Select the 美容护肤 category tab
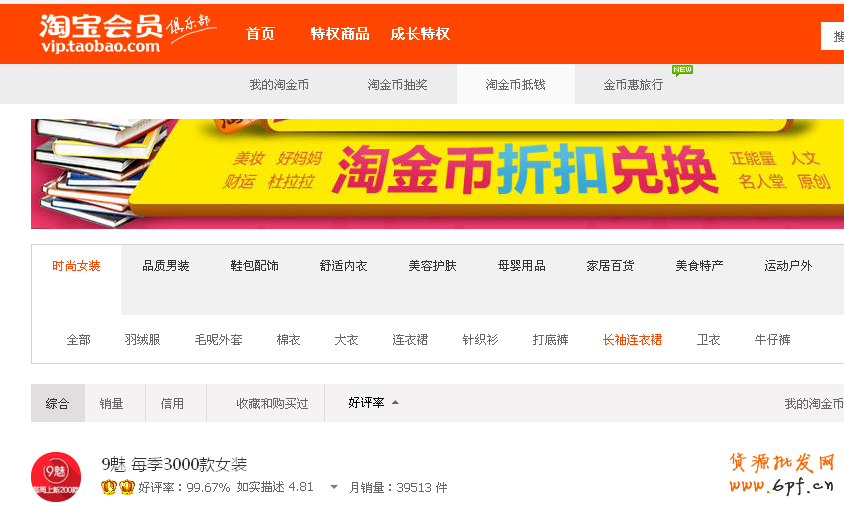Viewport: 844px width, 507px height. click(432, 266)
